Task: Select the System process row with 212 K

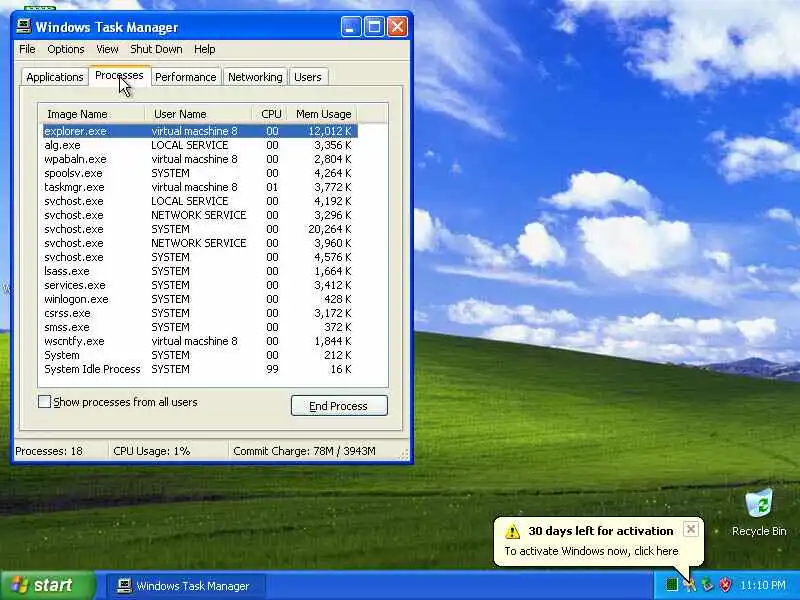Action: click(x=200, y=355)
